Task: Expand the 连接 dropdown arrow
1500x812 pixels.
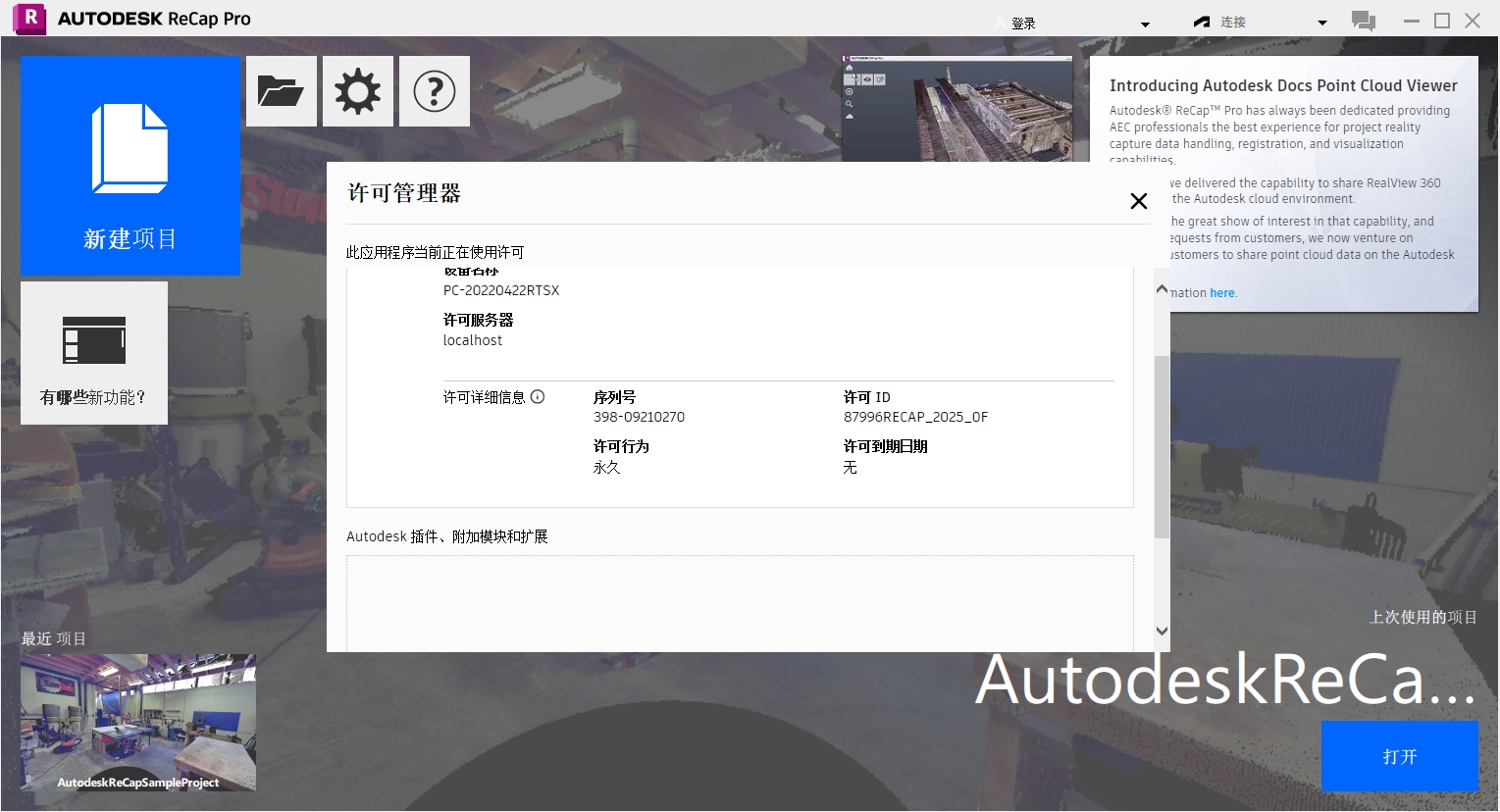Action: (1321, 23)
